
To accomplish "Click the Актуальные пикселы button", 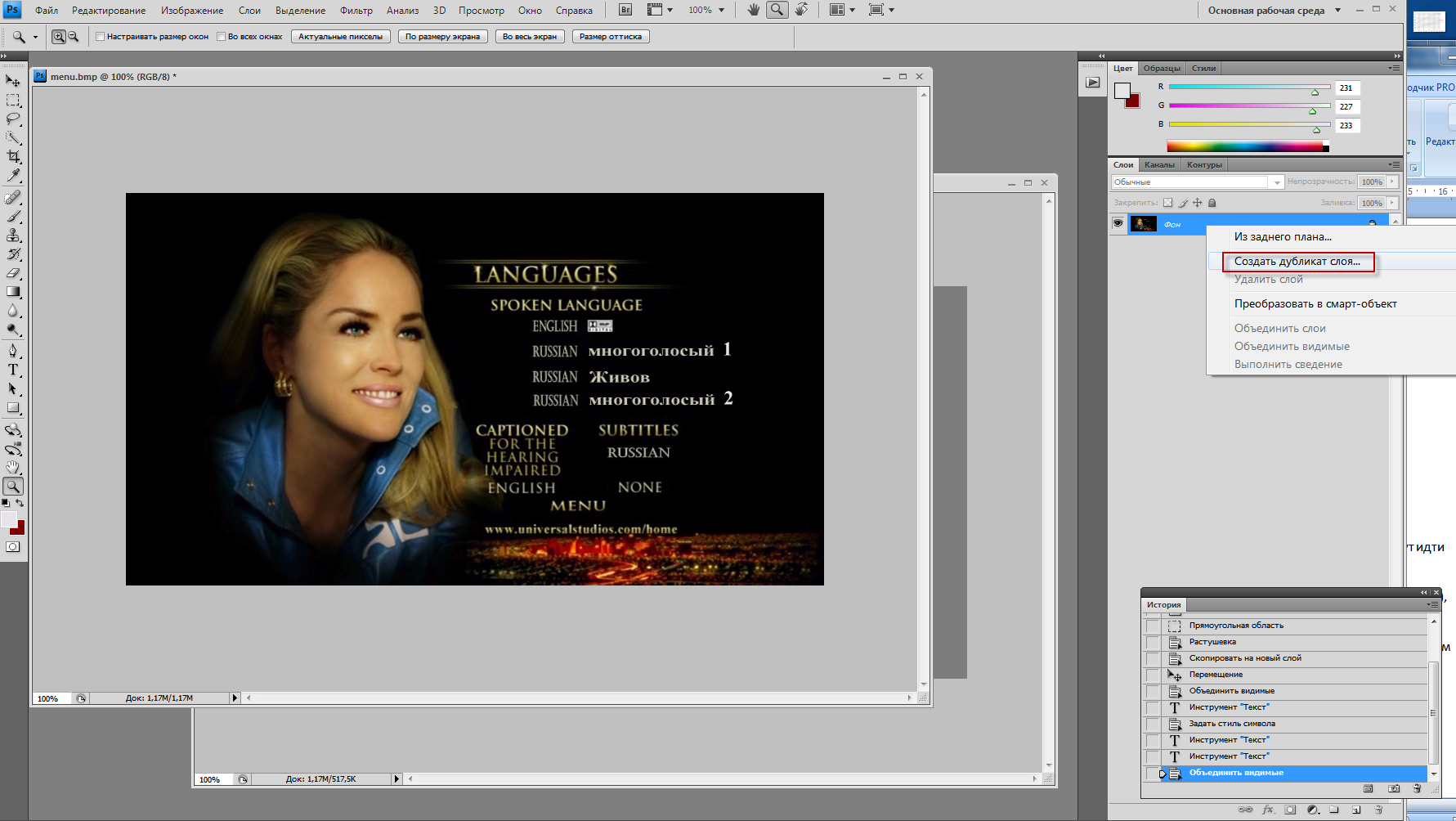I will click(x=341, y=36).
